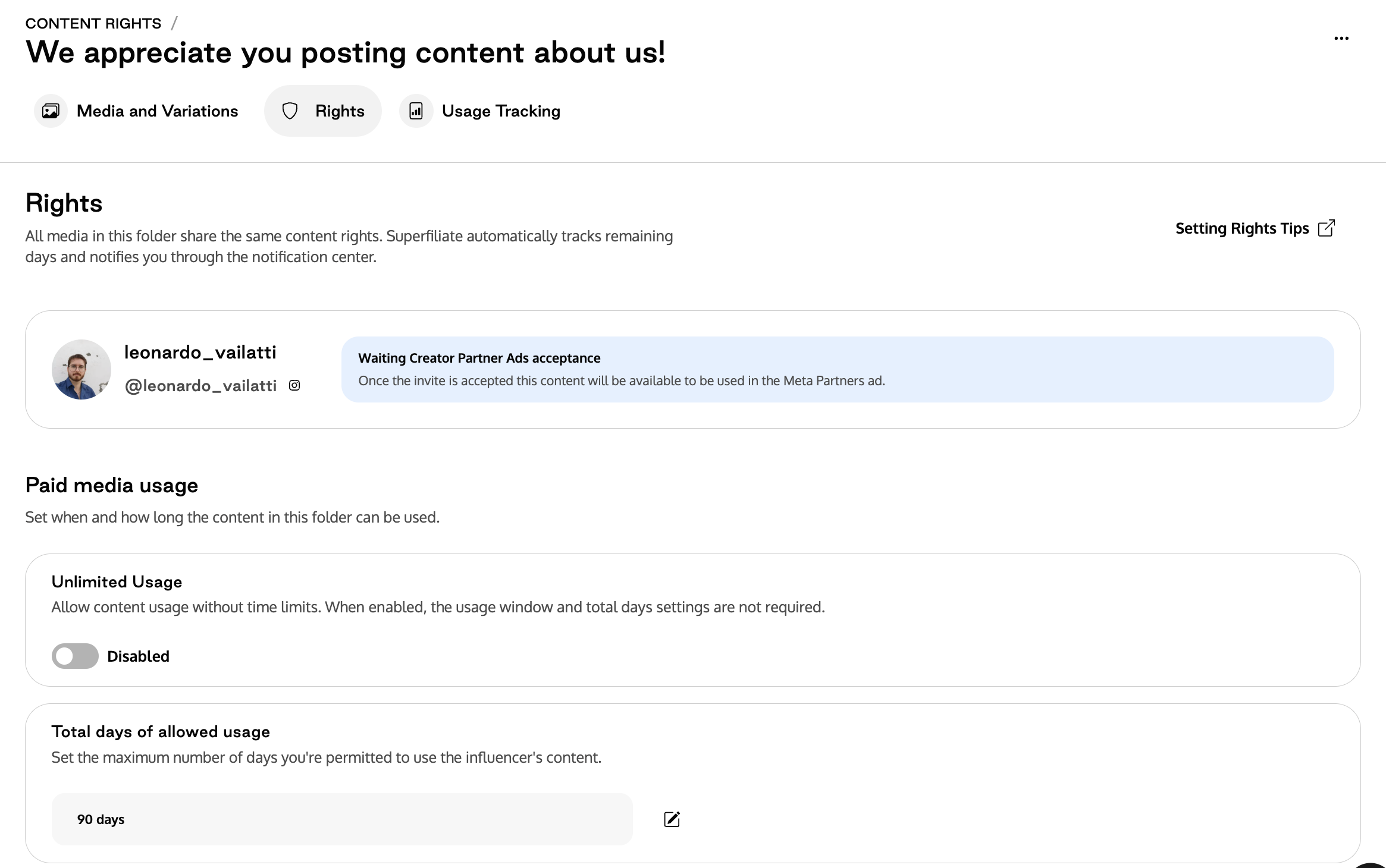Enable the Unlimited Usage toggle
Image resolution: width=1386 pixels, height=868 pixels.
75,656
